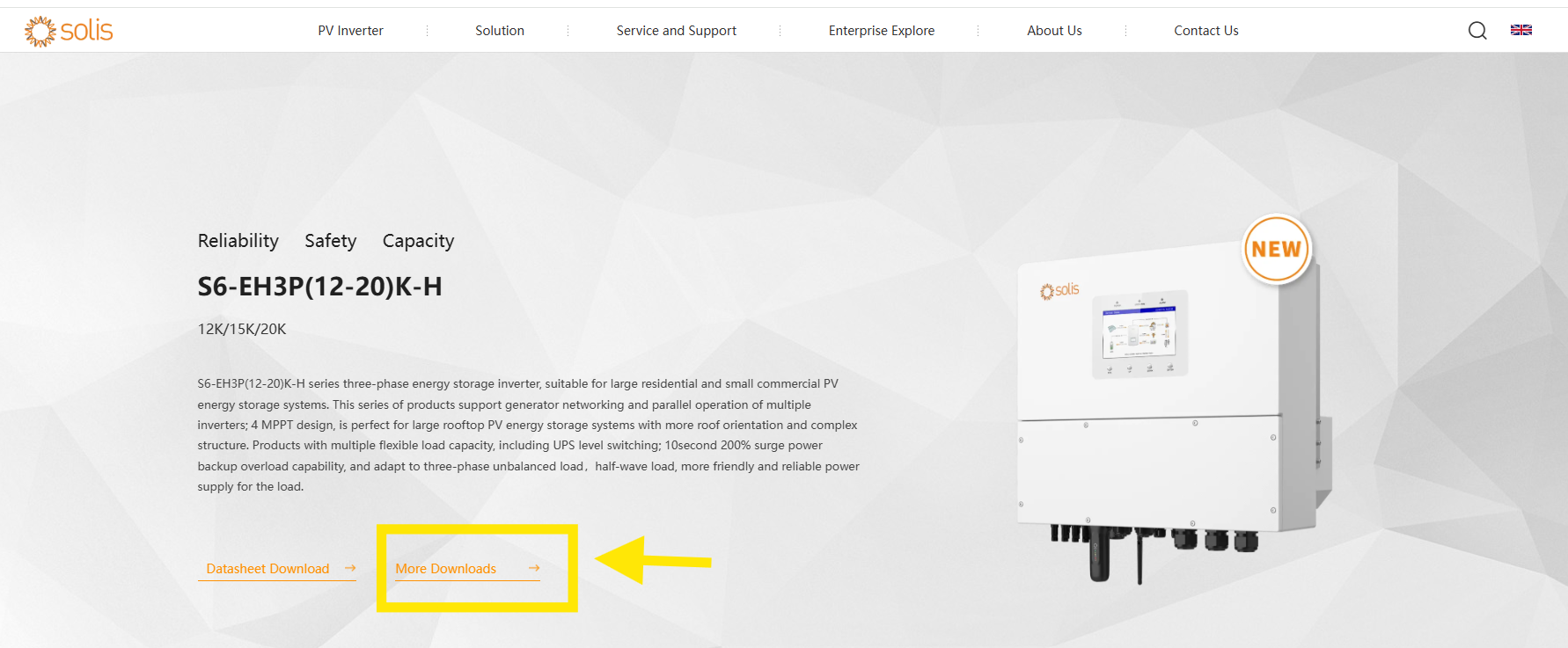This screenshot has height=648, width=1568.
Task: Click the UK flag language icon
Action: coord(1521,30)
